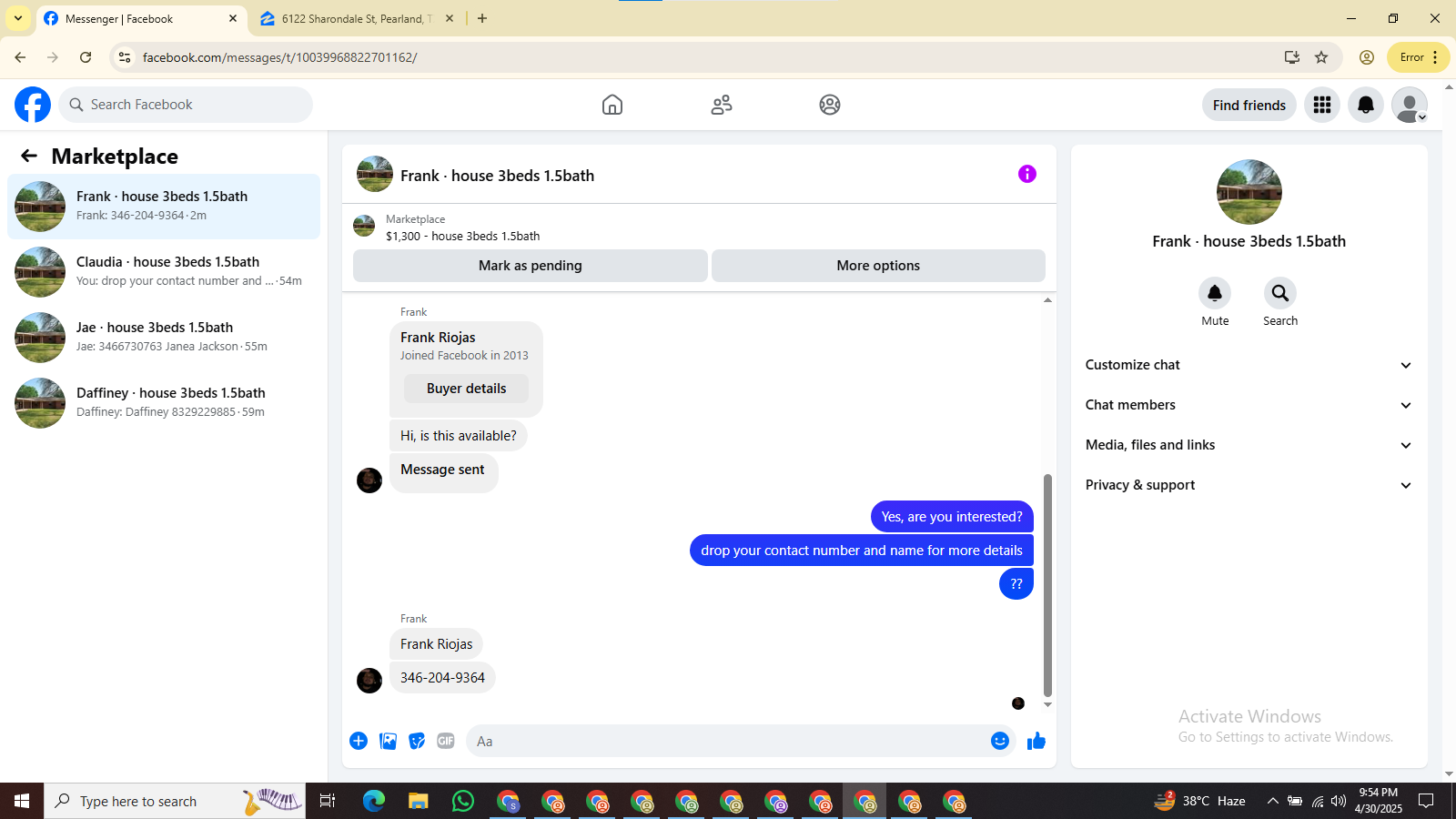Click the Find friends button
The height and width of the screenshot is (819, 1456).
pos(1249,105)
